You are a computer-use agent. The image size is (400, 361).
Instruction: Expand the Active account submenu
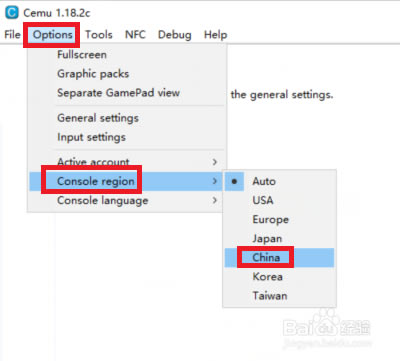[127, 162]
